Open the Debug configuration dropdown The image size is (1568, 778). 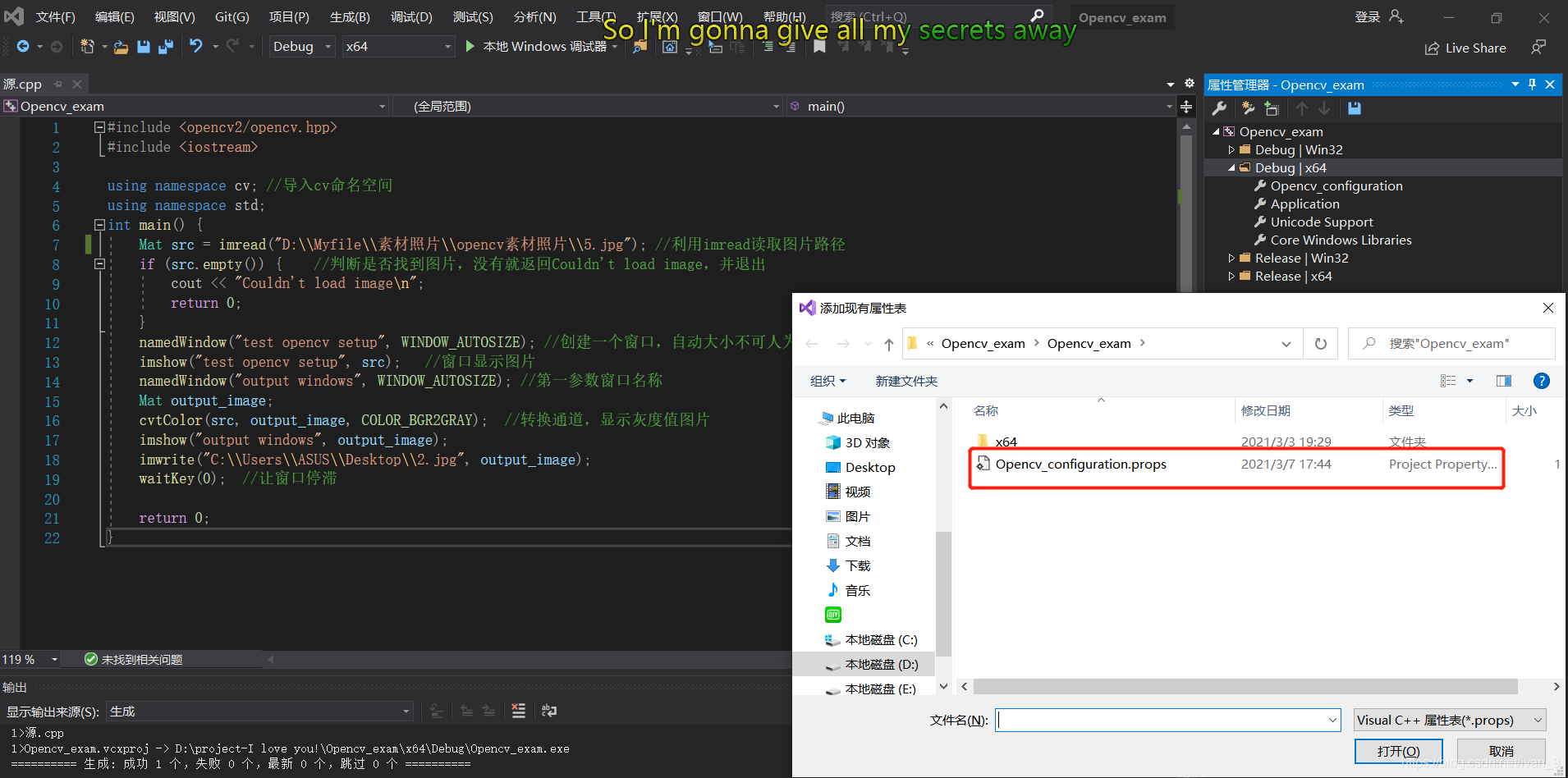[x=301, y=47]
